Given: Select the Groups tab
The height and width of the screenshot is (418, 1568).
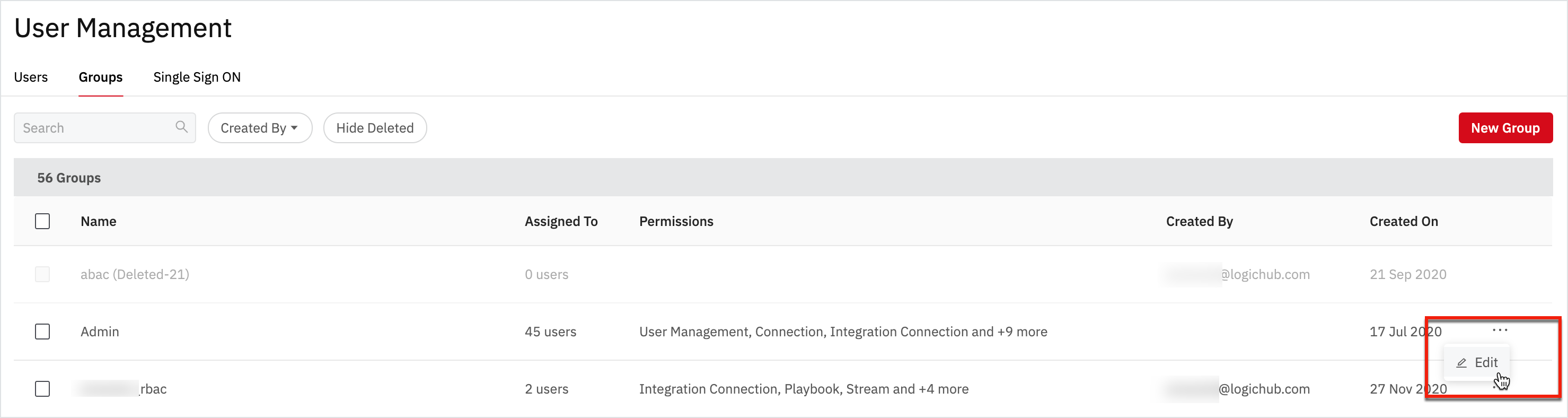Looking at the screenshot, I should tap(100, 77).
